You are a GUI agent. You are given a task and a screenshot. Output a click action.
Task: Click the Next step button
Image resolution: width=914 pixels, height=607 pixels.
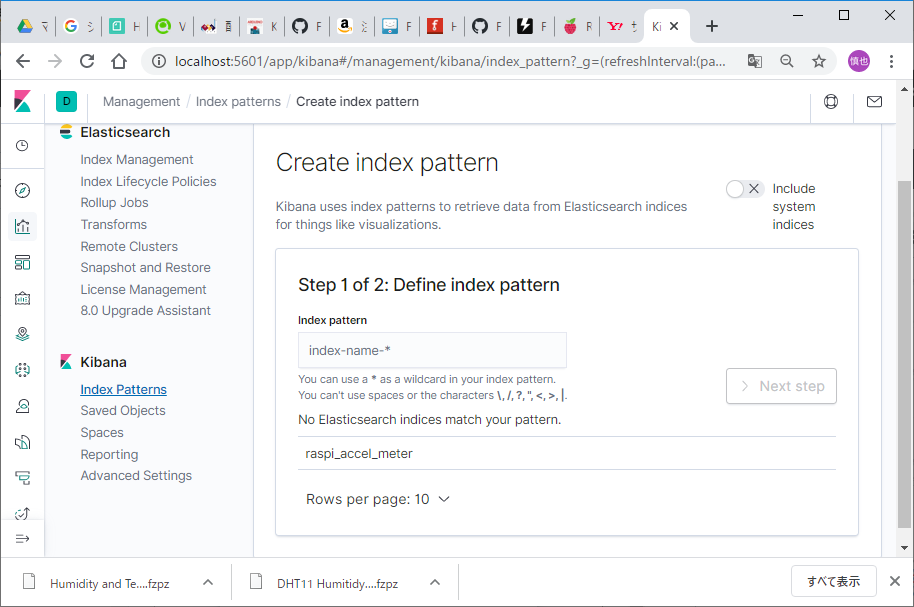click(x=781, y=386)
